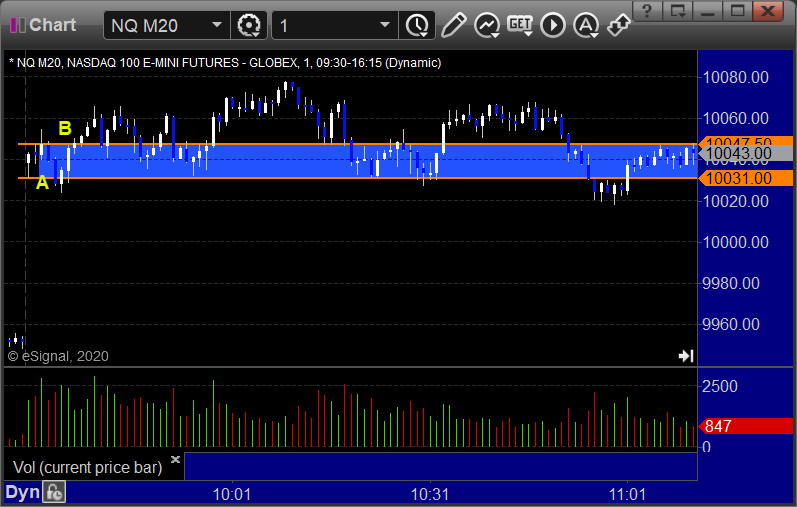Screen dimensions: 797x507
Task: Click the yellow B marker label
Action: pyautogui.click(x=65, y=128)
